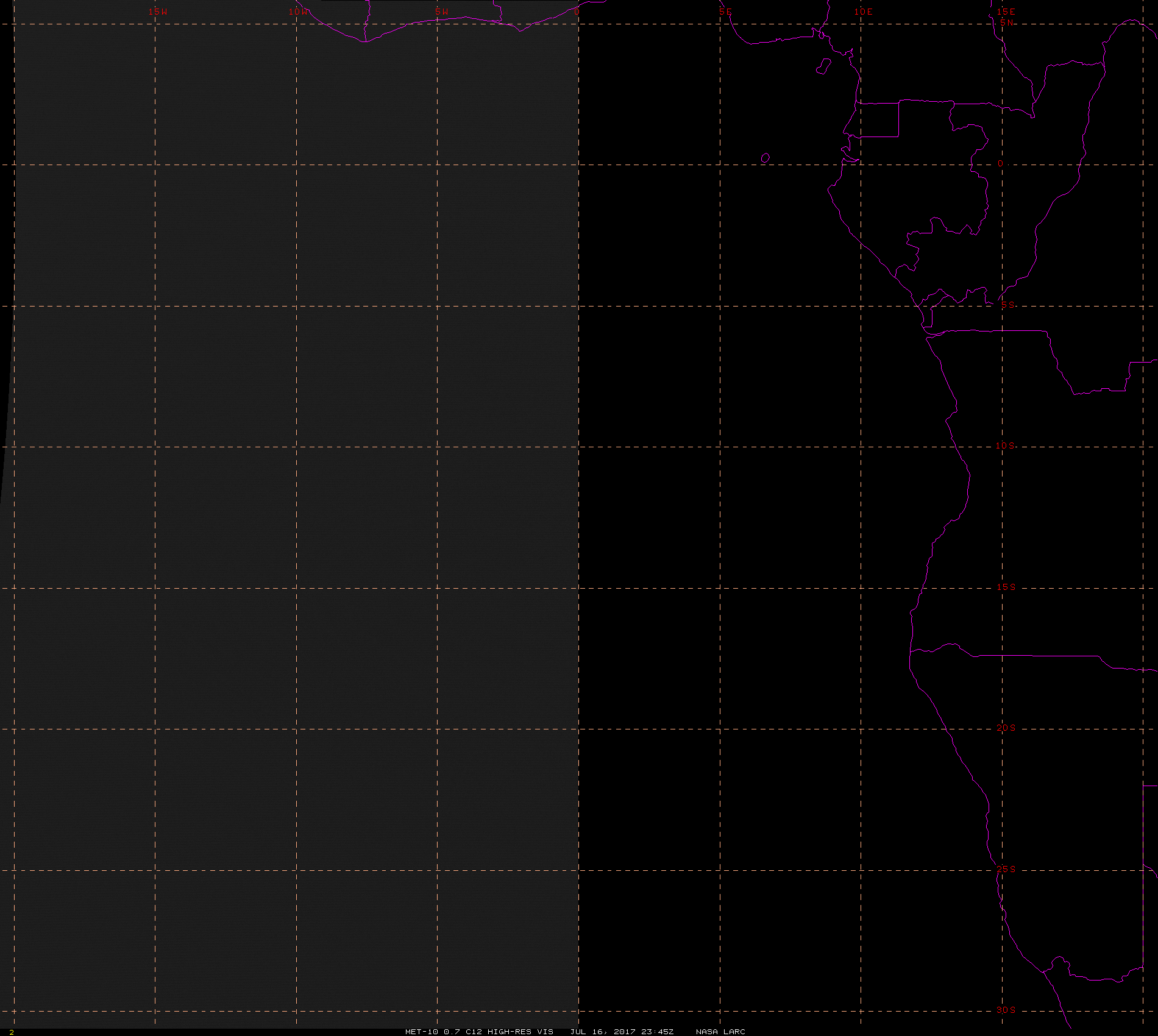1158x1036 pixels.
Task: Click the 25S latitude label
Action: click(x=1006, y=869)
